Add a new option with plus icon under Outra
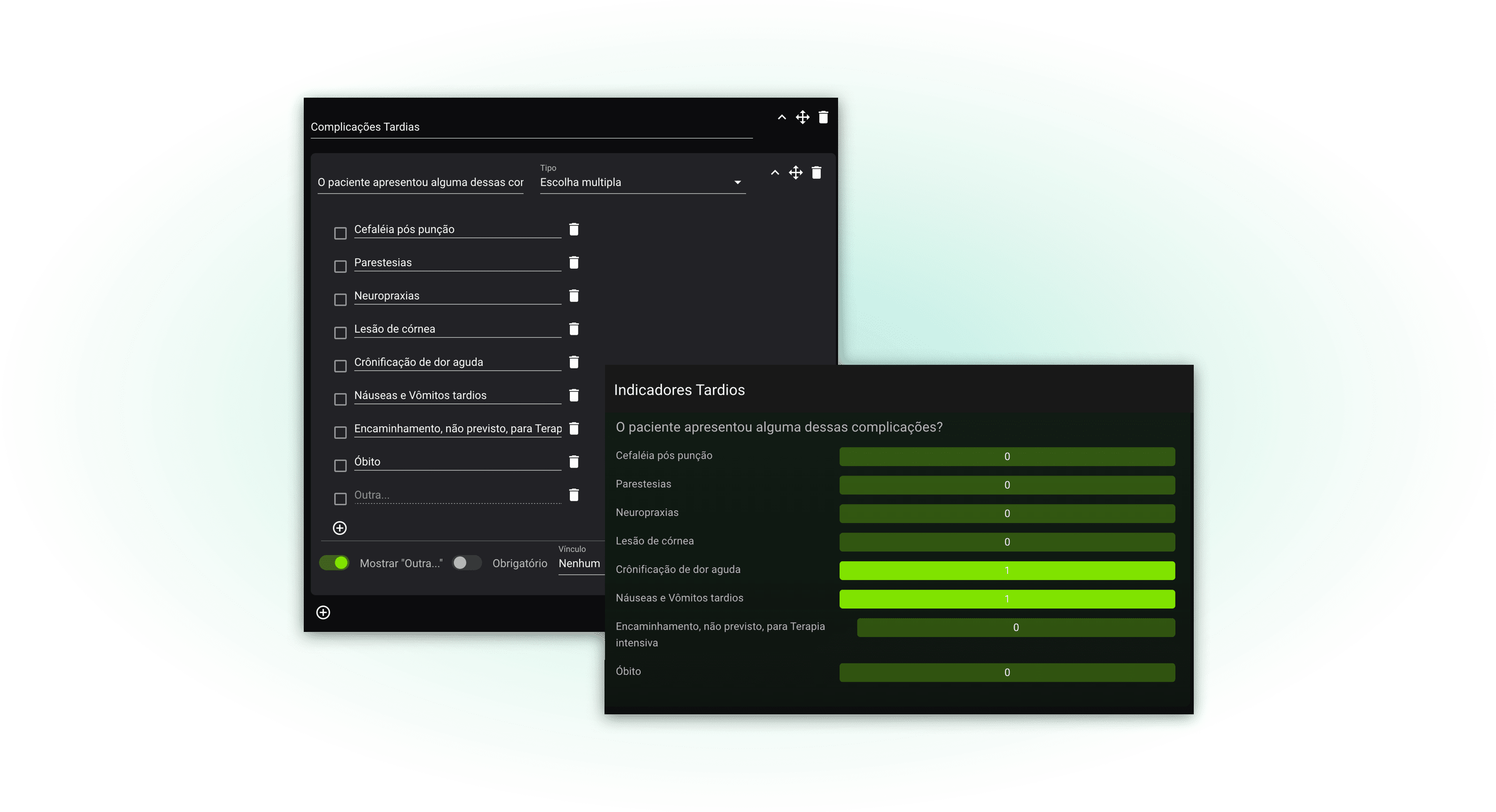Screen dimensions: 1496x812 coord(340,528)
